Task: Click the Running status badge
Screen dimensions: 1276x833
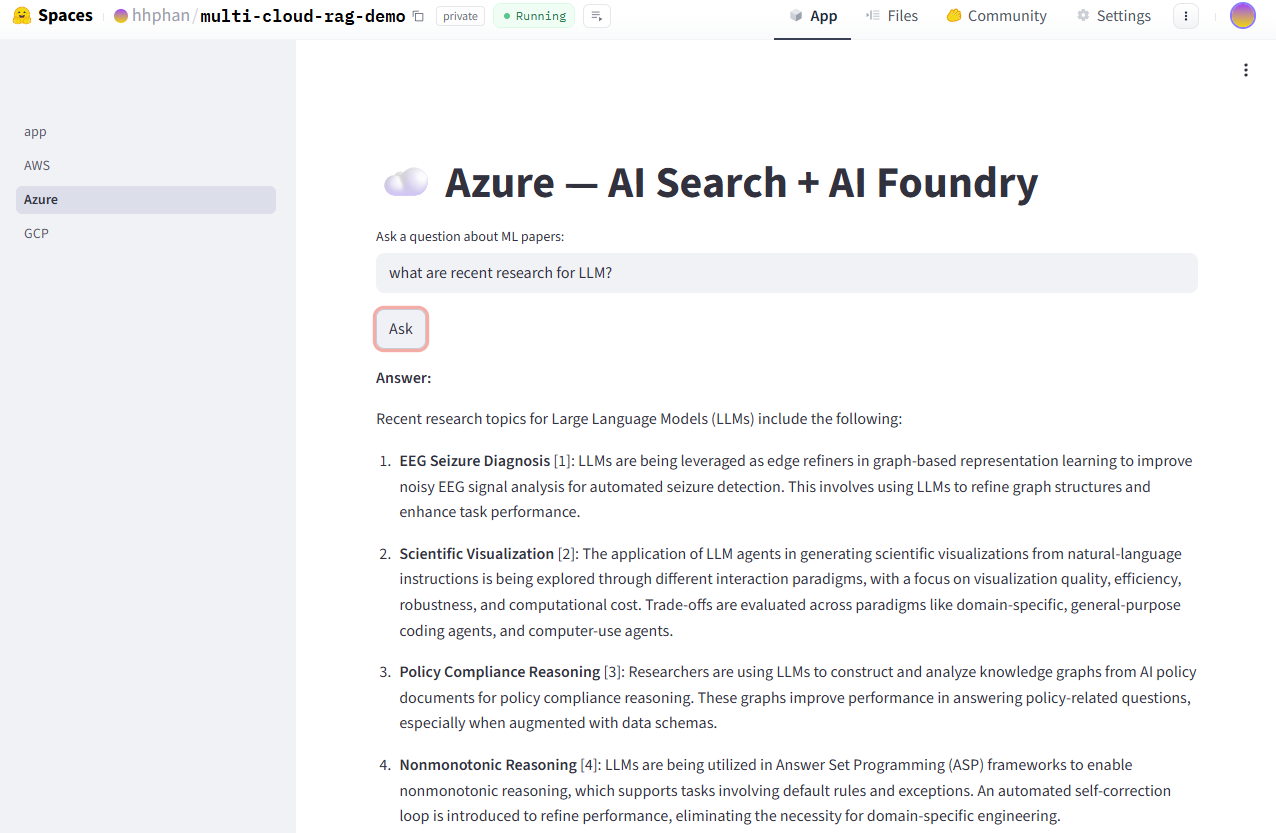Action: pyautogui.click(x=534, y=16)
